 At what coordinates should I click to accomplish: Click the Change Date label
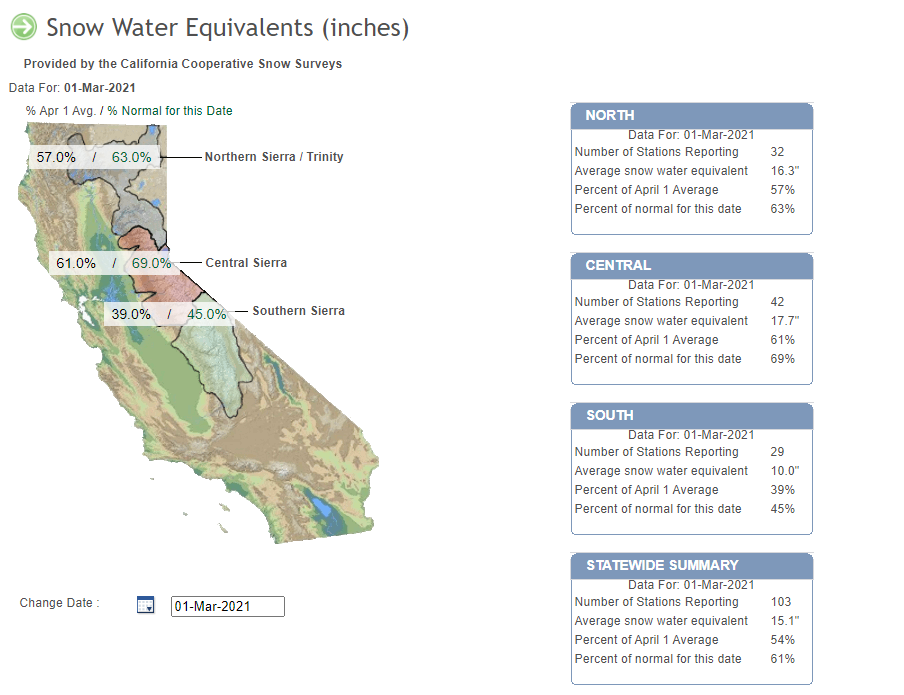pos(59,603)
